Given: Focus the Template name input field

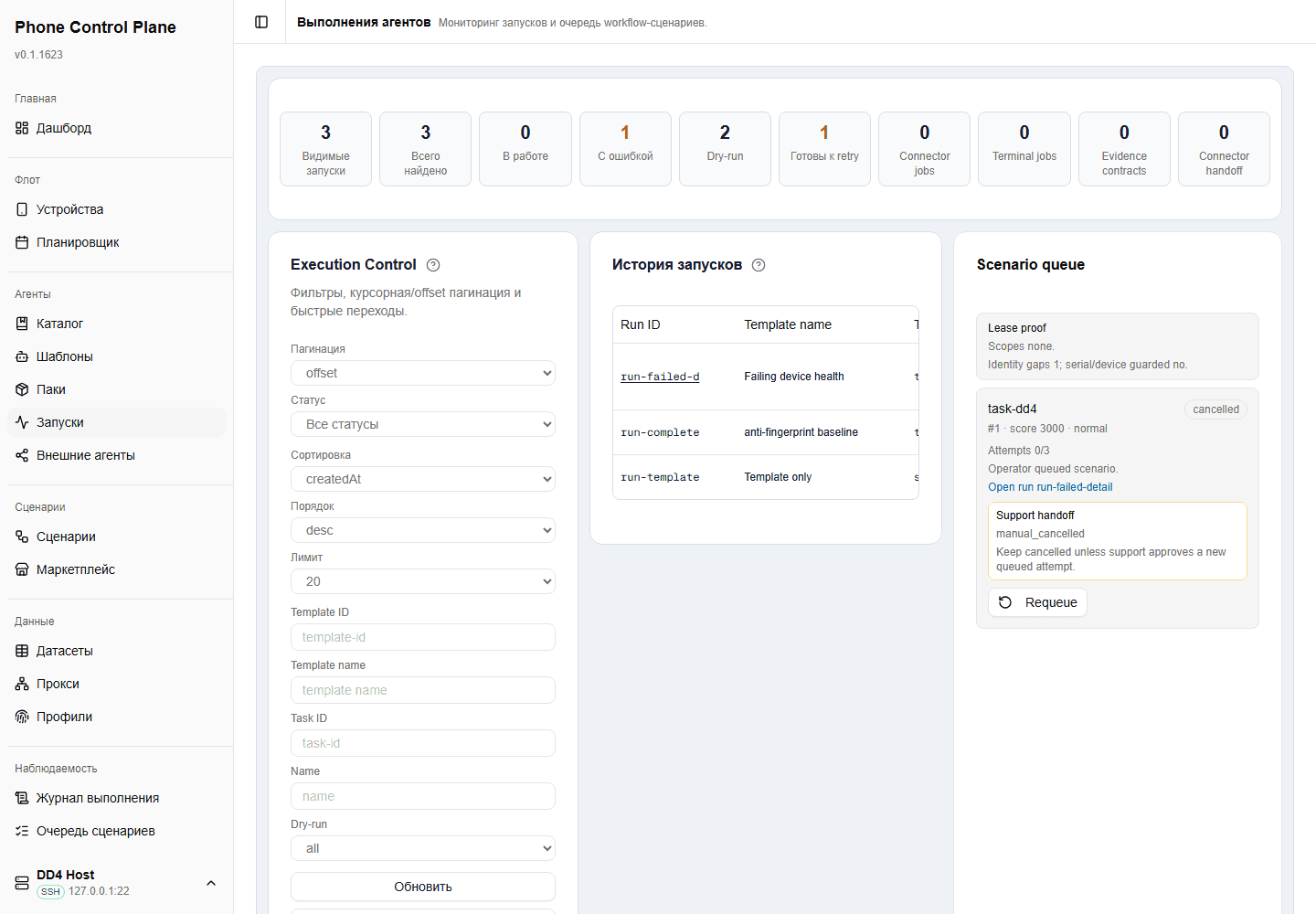Looking at the screenshot, I should coord(423,690).
